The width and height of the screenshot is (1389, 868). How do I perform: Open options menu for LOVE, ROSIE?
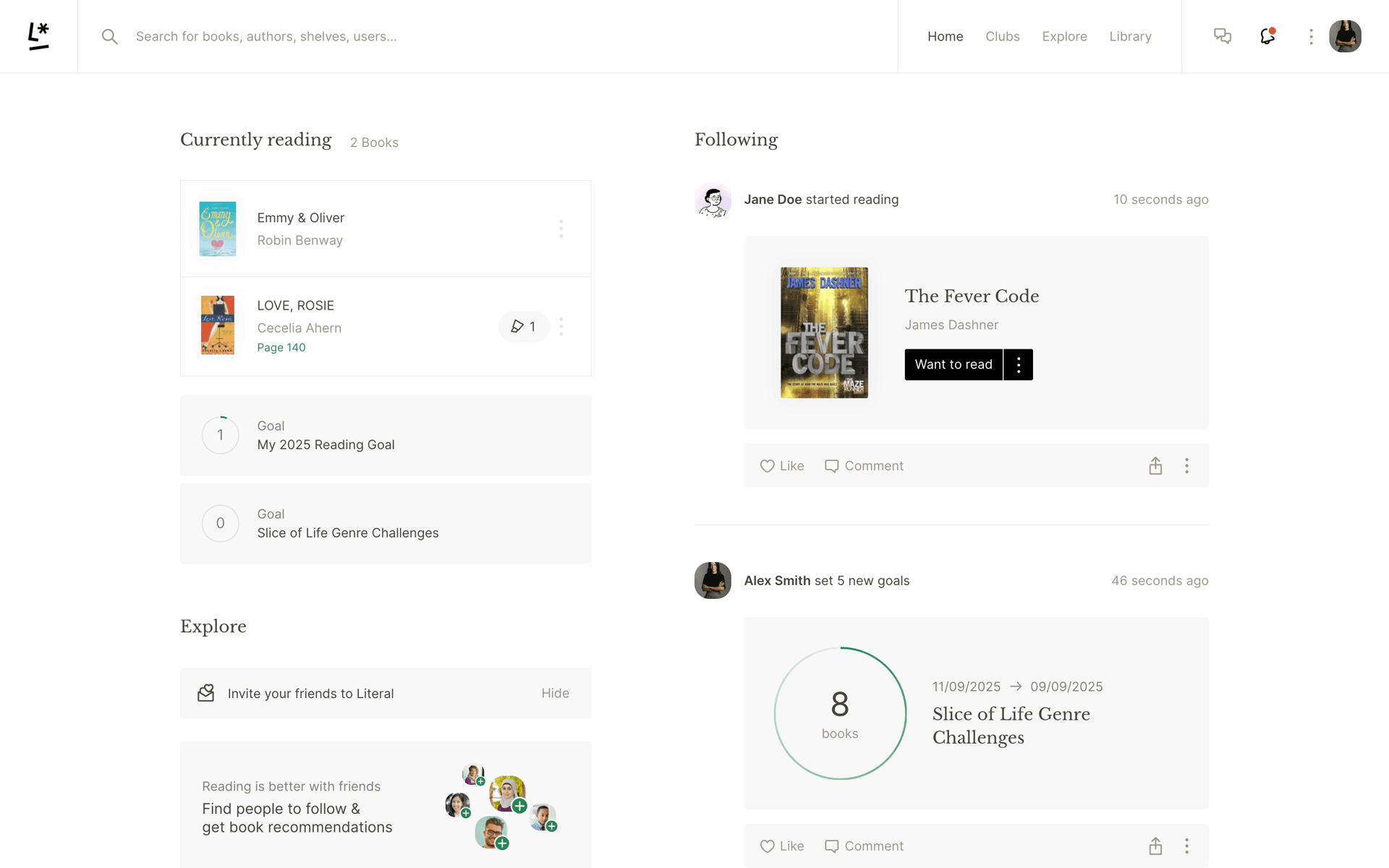[x=561, y=326]
